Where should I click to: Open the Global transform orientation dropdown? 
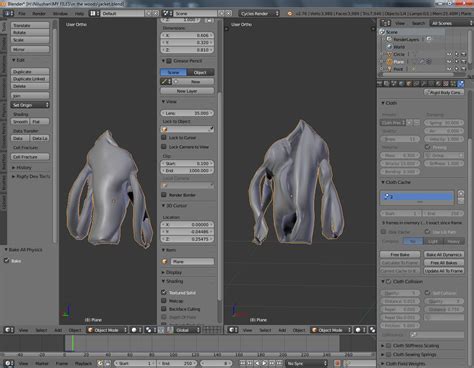(187, 330)
